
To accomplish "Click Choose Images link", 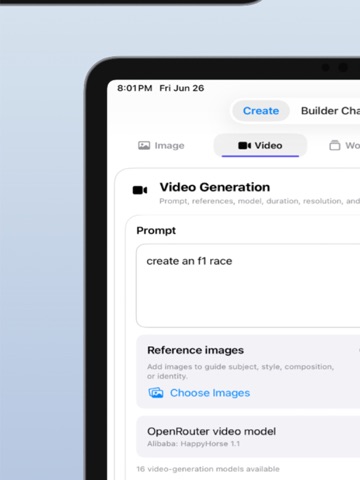I will 210,393.
